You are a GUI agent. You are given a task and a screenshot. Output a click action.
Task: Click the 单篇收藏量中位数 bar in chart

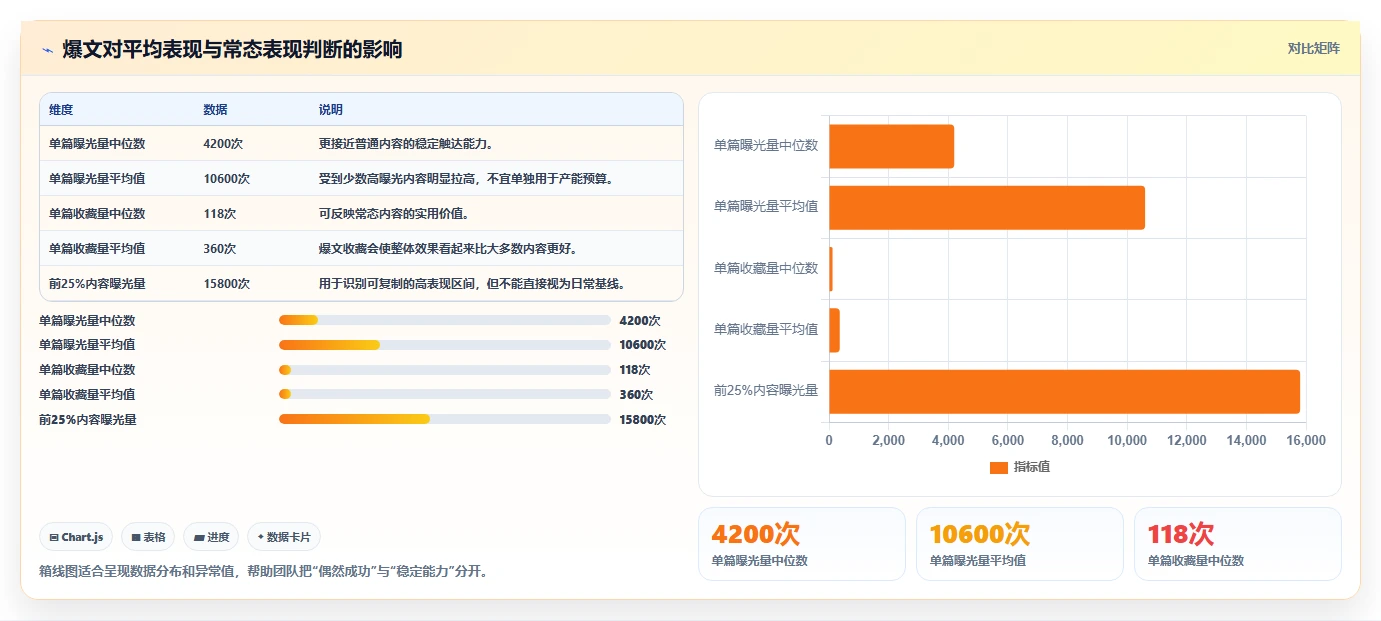(x=831, y=269)
